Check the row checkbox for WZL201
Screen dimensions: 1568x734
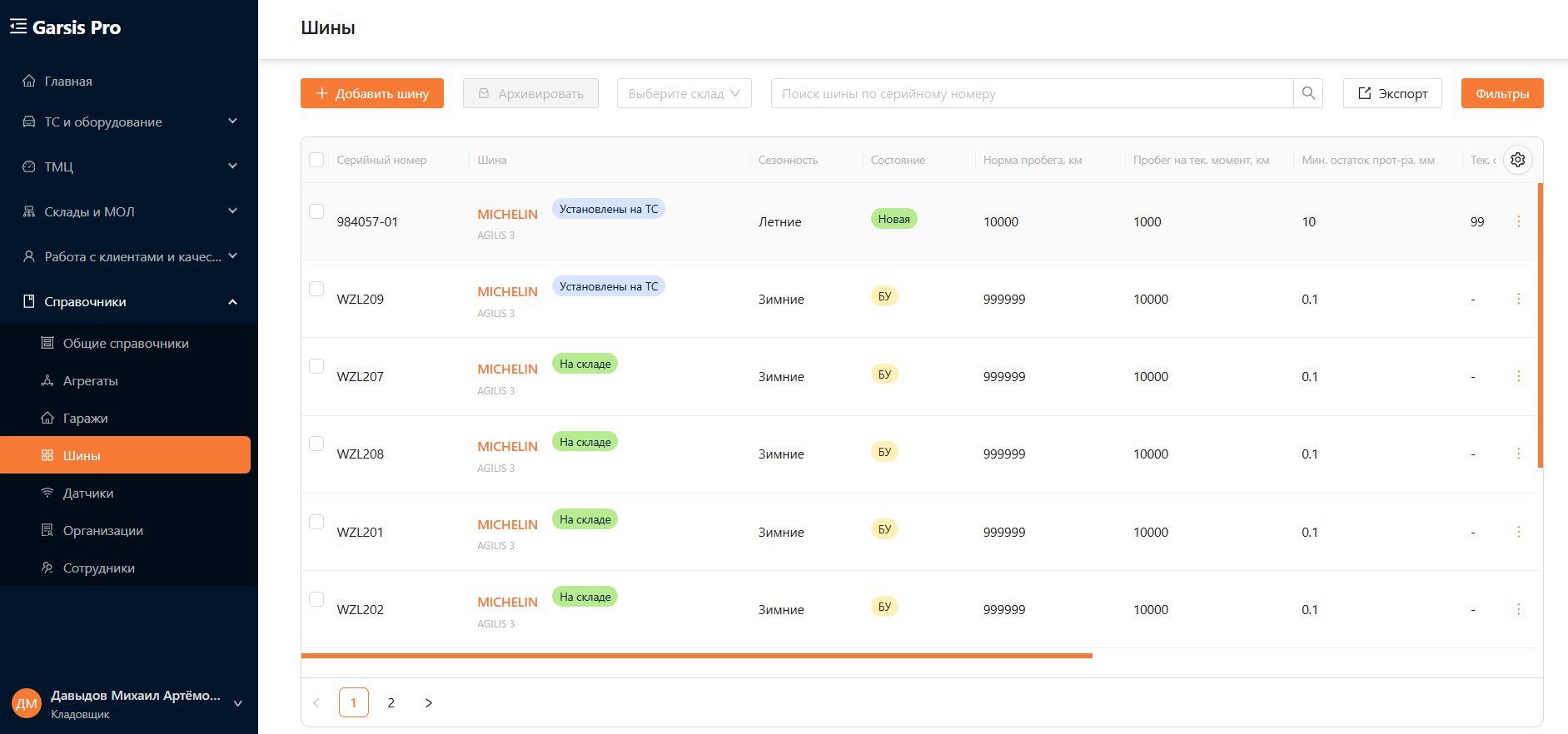pos(316,522)
